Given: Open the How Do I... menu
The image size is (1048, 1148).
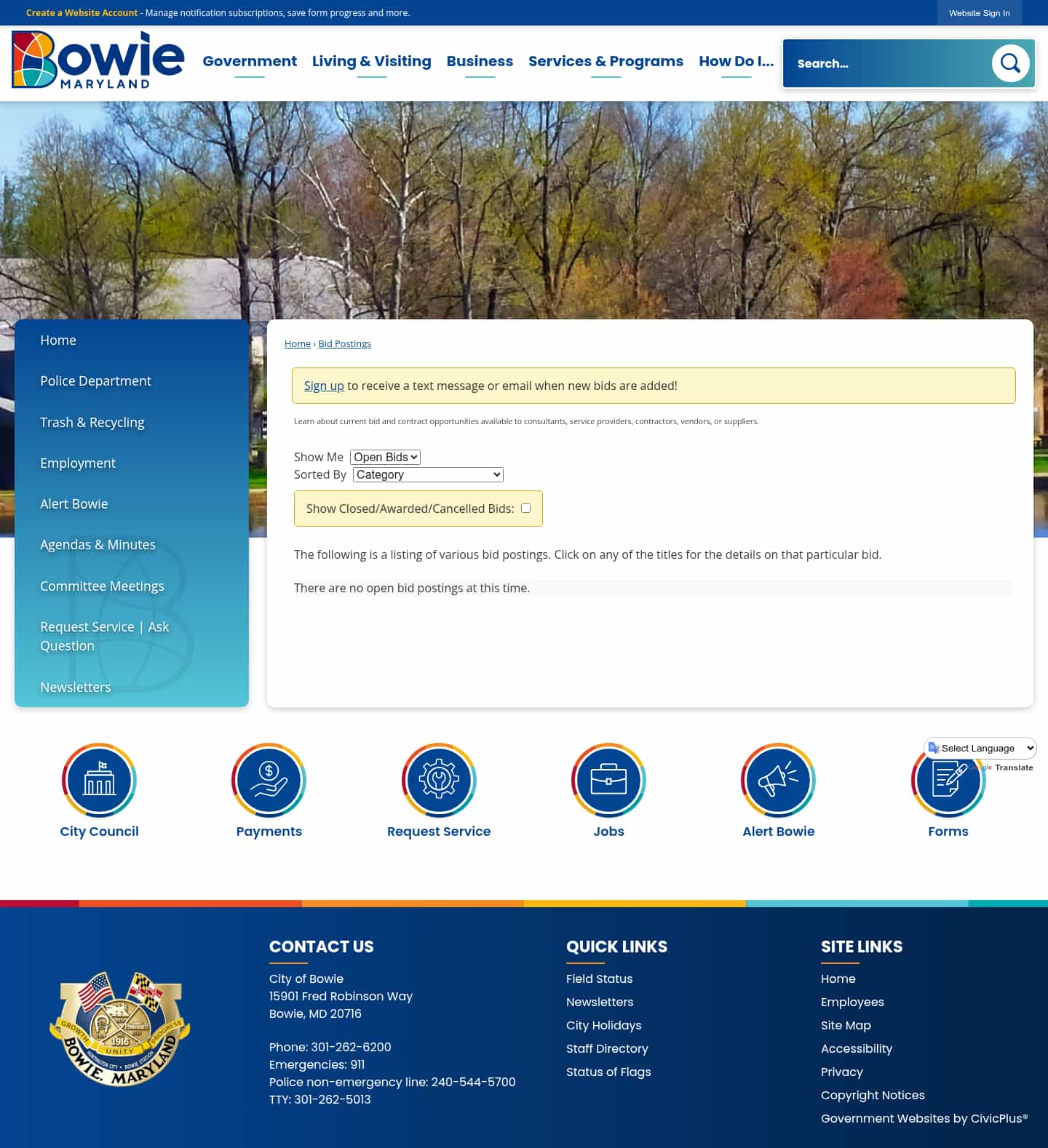Looking at the screenshot, I should pos(736,61).
